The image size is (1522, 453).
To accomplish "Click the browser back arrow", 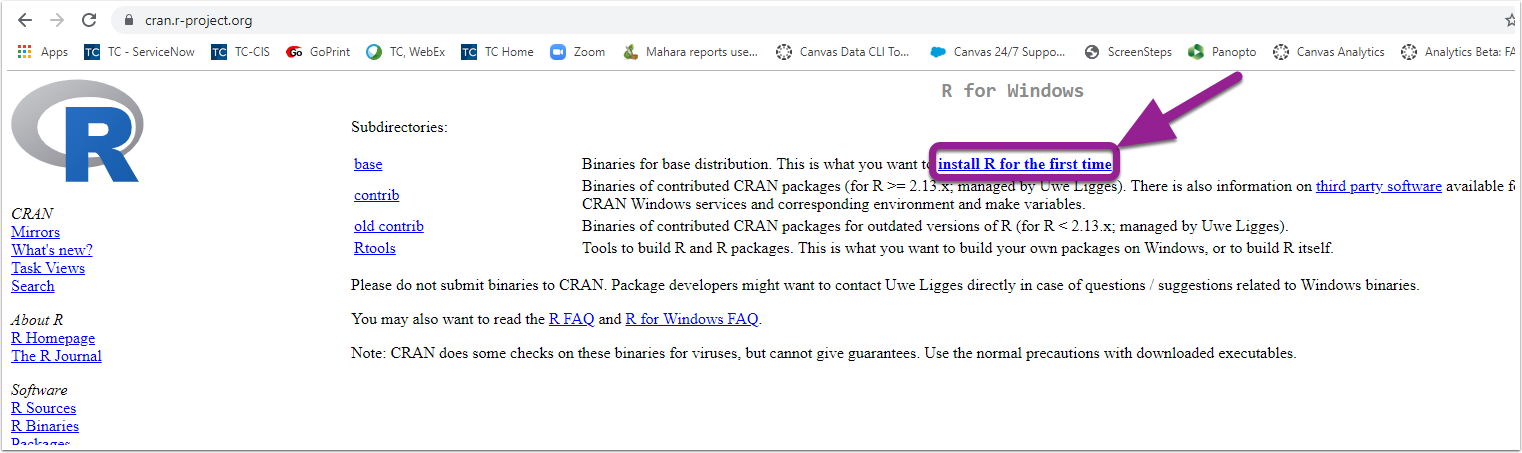I will [26, 20].
